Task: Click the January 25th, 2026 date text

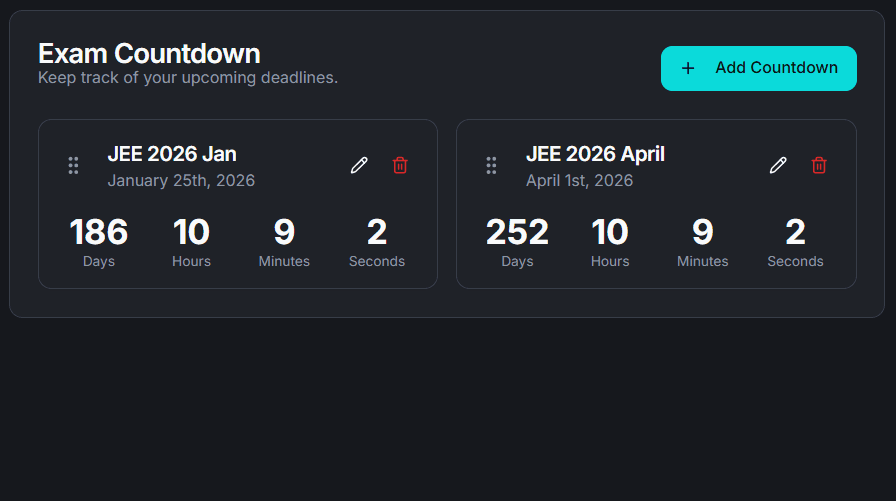Action: [181, 181]
